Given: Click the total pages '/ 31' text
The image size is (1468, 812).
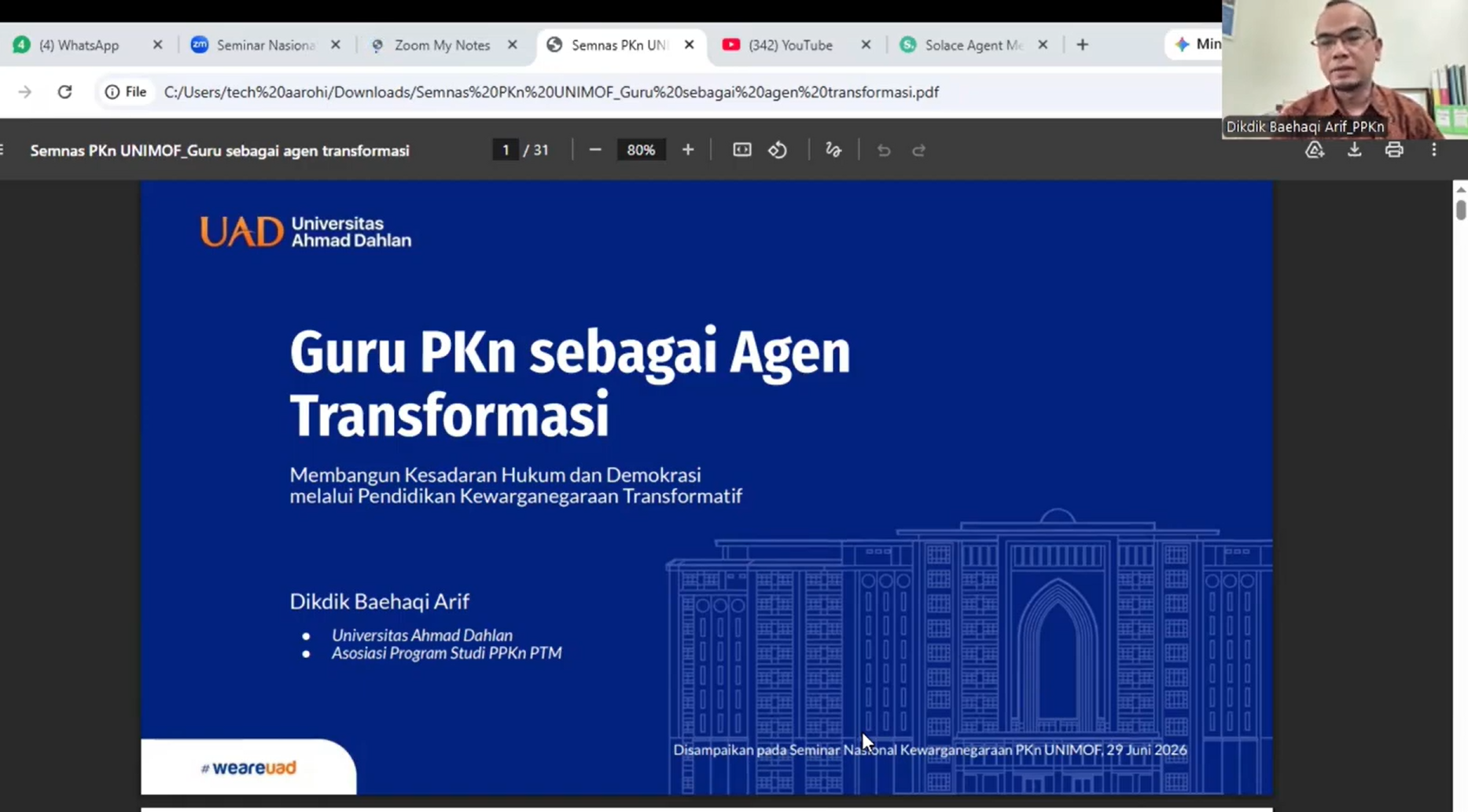Looking at the screenshot, I should 536,149.
